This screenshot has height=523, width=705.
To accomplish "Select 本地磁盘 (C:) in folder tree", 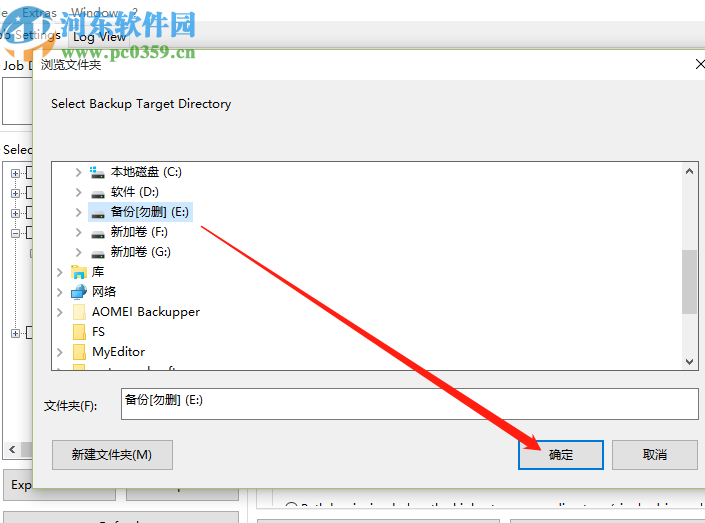I will pyautogui.click(x=146, y=172).
